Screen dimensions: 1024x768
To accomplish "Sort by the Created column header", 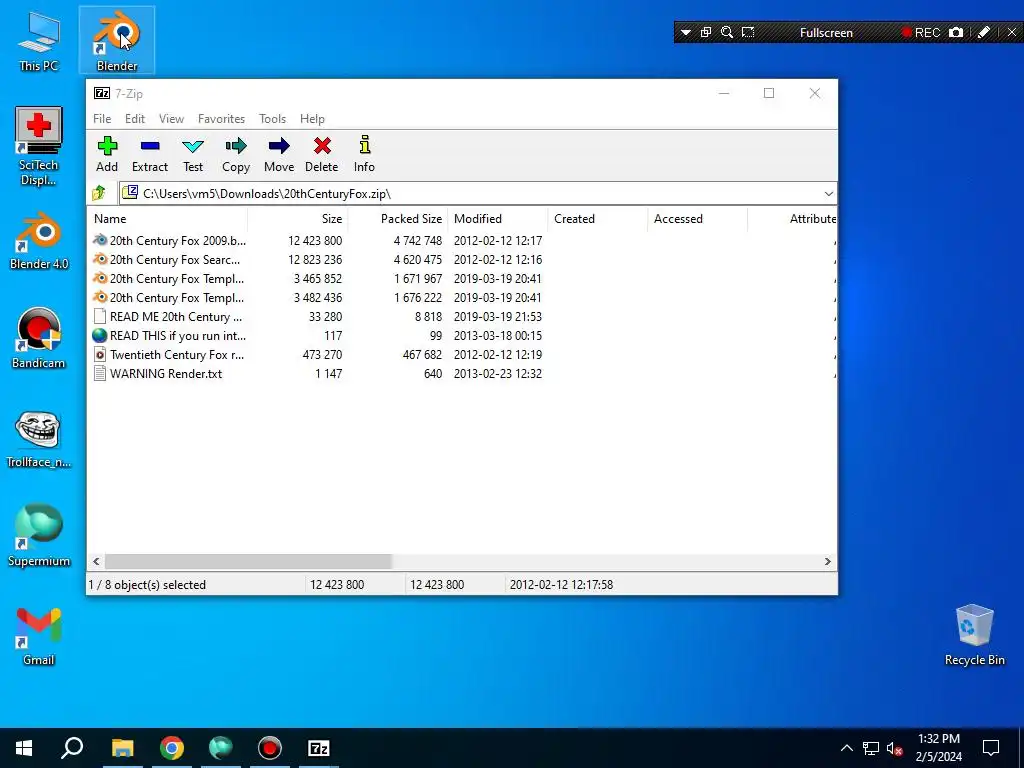I will pyautogui.click(x=598, y=219).
